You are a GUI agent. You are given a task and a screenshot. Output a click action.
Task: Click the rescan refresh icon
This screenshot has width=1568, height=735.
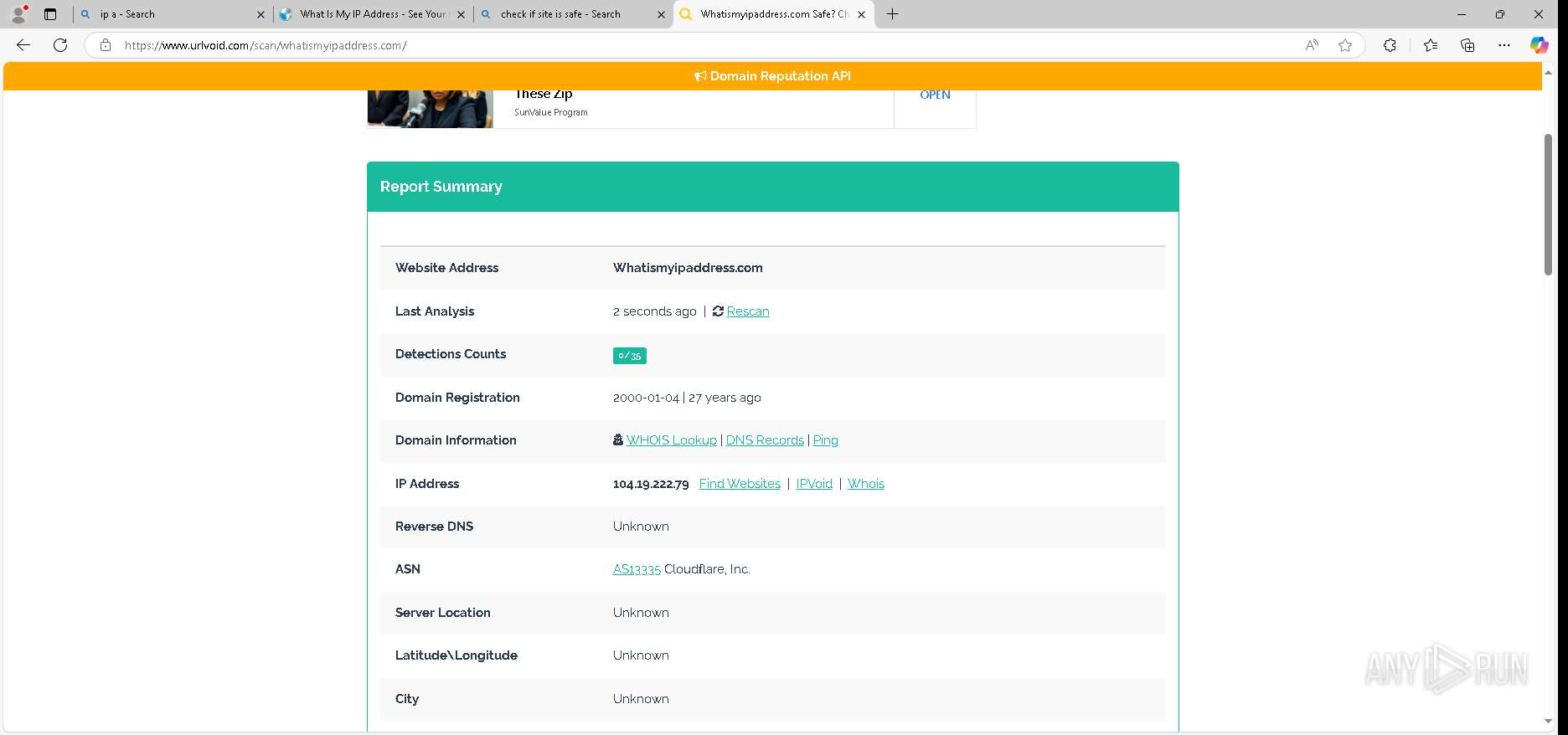pyautogui.click(x=718, y=311)
